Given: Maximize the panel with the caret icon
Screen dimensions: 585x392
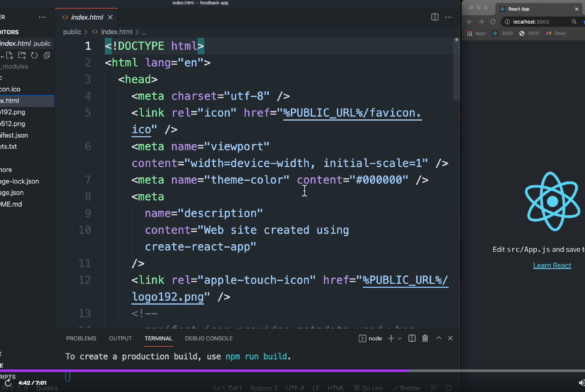Looking at the screenshot, I should coord(439,338).
